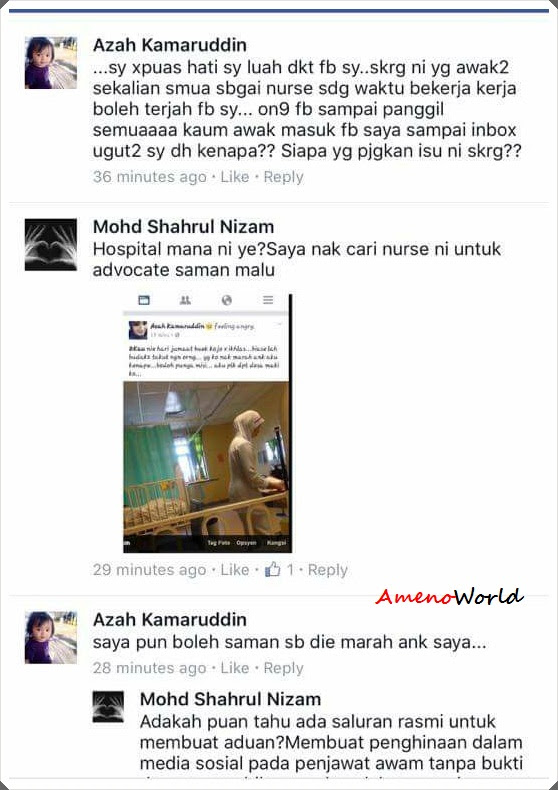Image resolution: width=558 pixels, height=790 pixels.
Task: Open small Mohd Shahrul Nizam reply avatar
Action: 108,707
